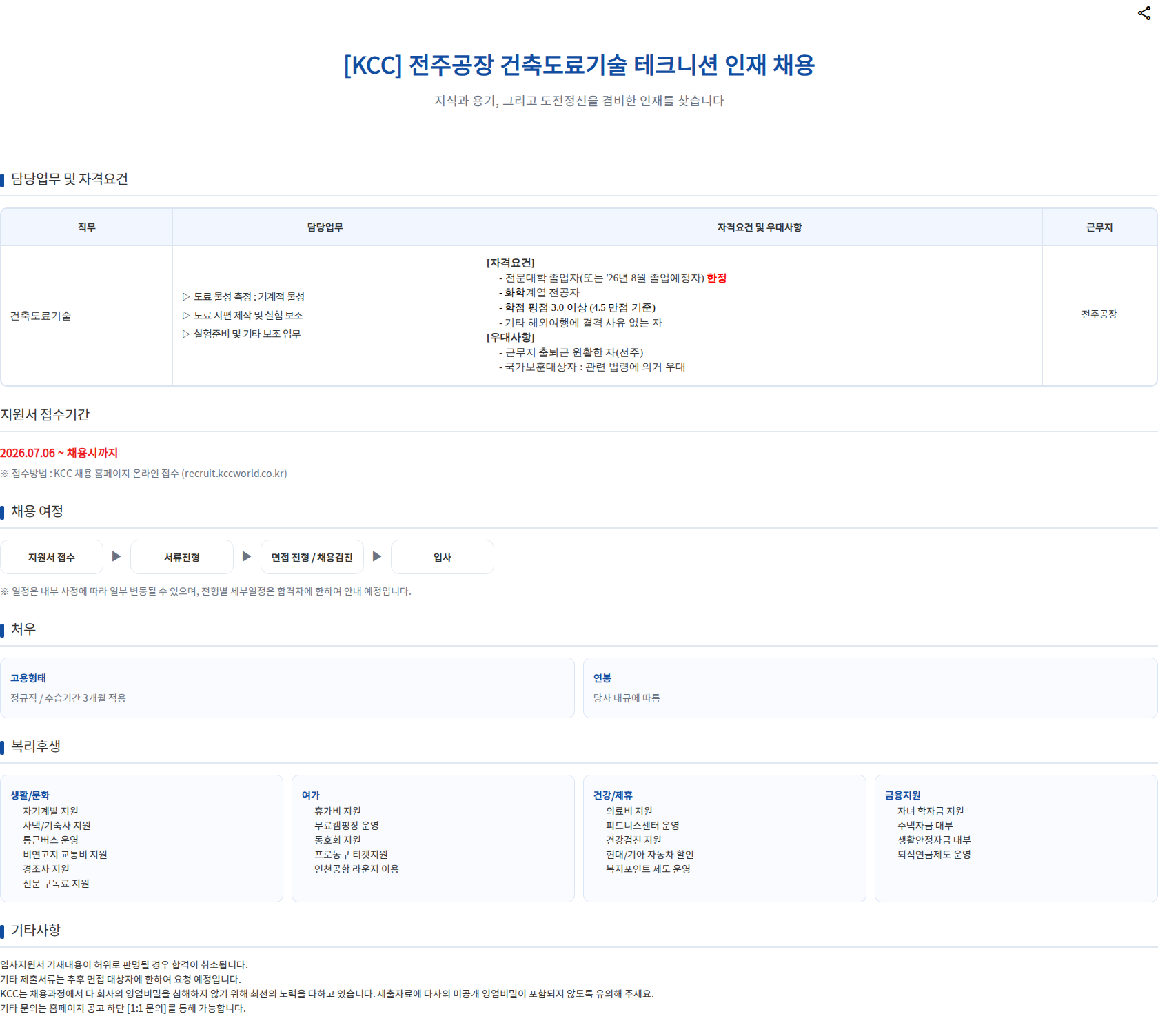This screenshot has width=1158, height=1036.
Task: Click the '여가' benefits card title
Action: pos(311,795)
